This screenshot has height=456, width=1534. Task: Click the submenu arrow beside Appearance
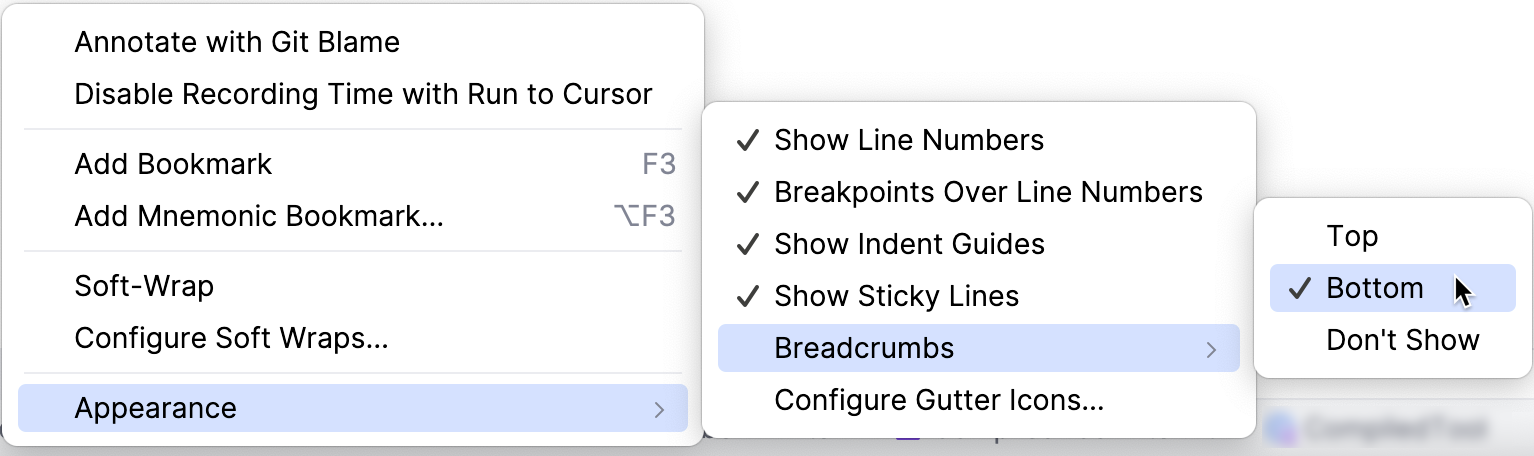(659, 409)
